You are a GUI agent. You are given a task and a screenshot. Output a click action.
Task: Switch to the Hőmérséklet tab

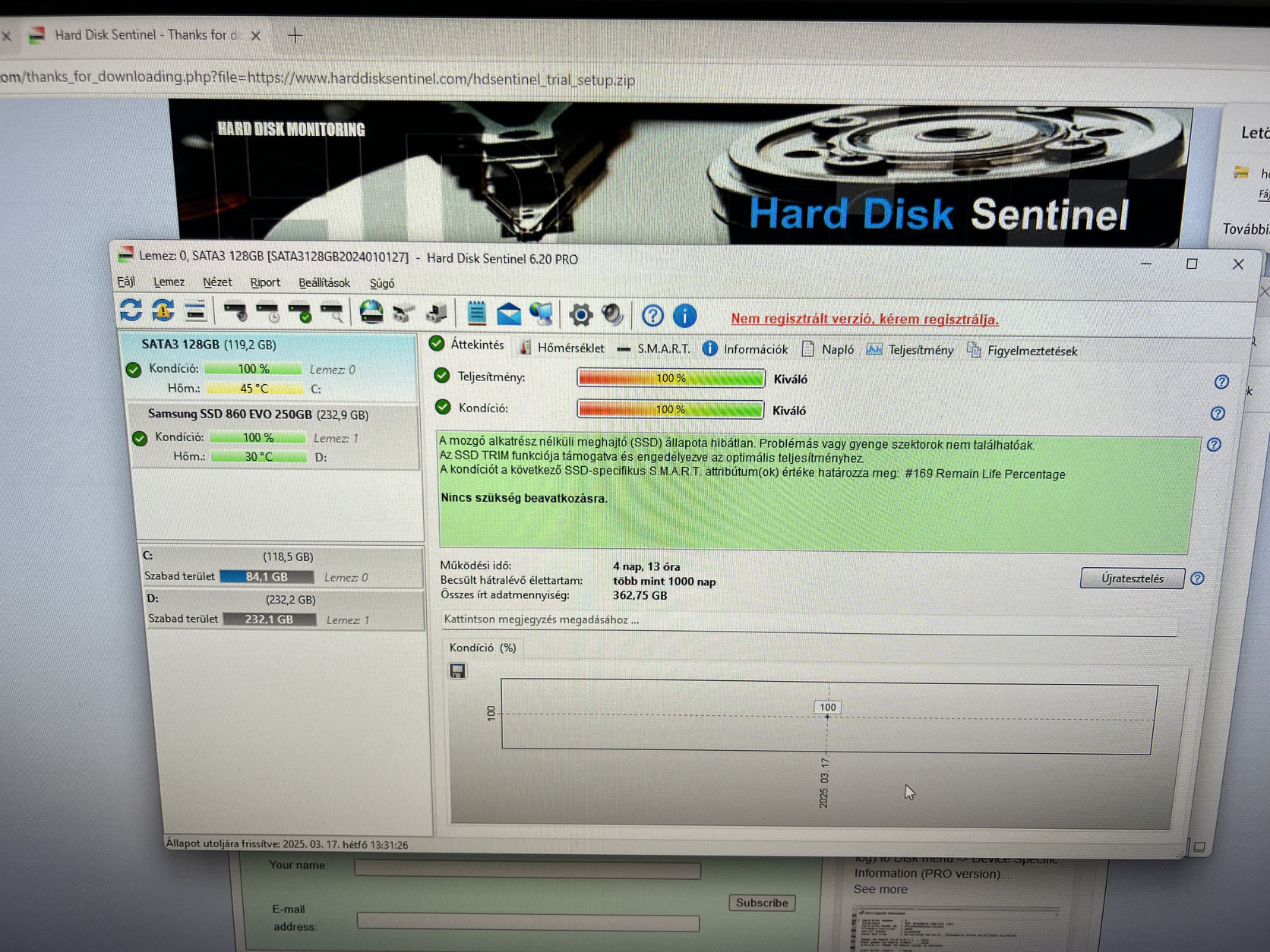(561, 348)
